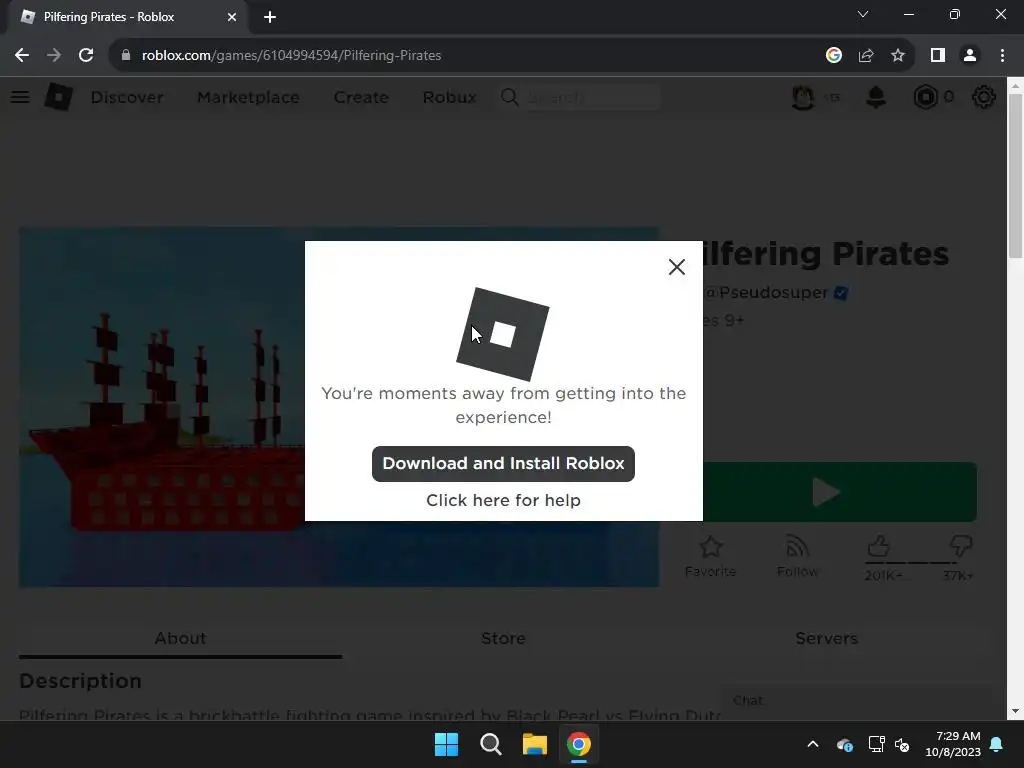This screenshot has height=768, width=1024.
Task: Close the download dialog with the X icon
Action: point(677,266)
